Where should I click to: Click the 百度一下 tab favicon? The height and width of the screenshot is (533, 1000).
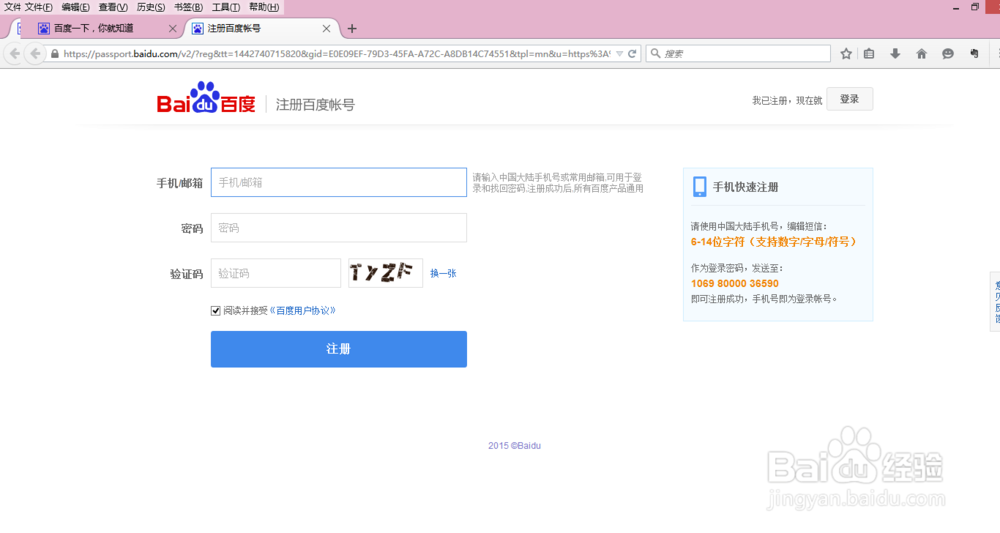tap(43, 29)
